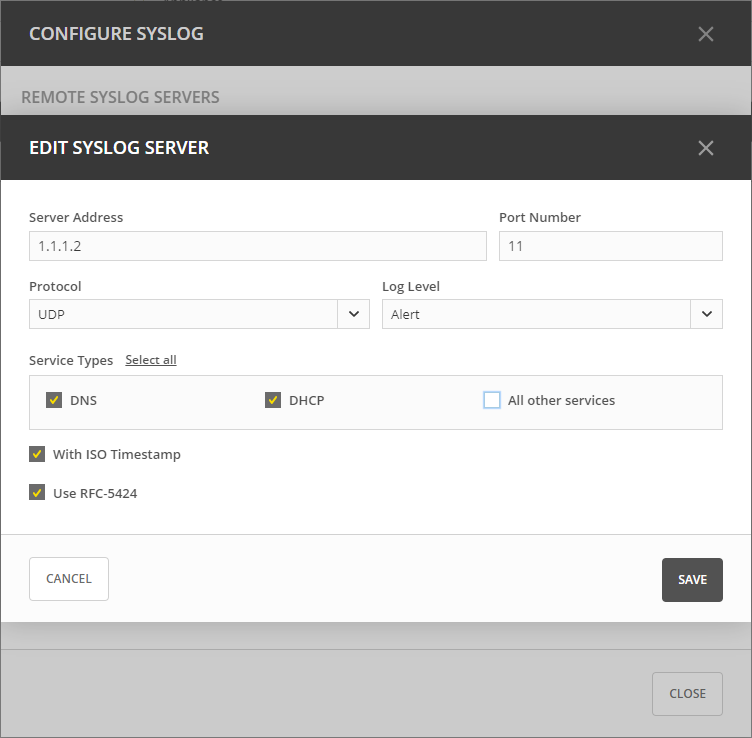Click the Protocol dropdown arrow

[x=354, y=314]
